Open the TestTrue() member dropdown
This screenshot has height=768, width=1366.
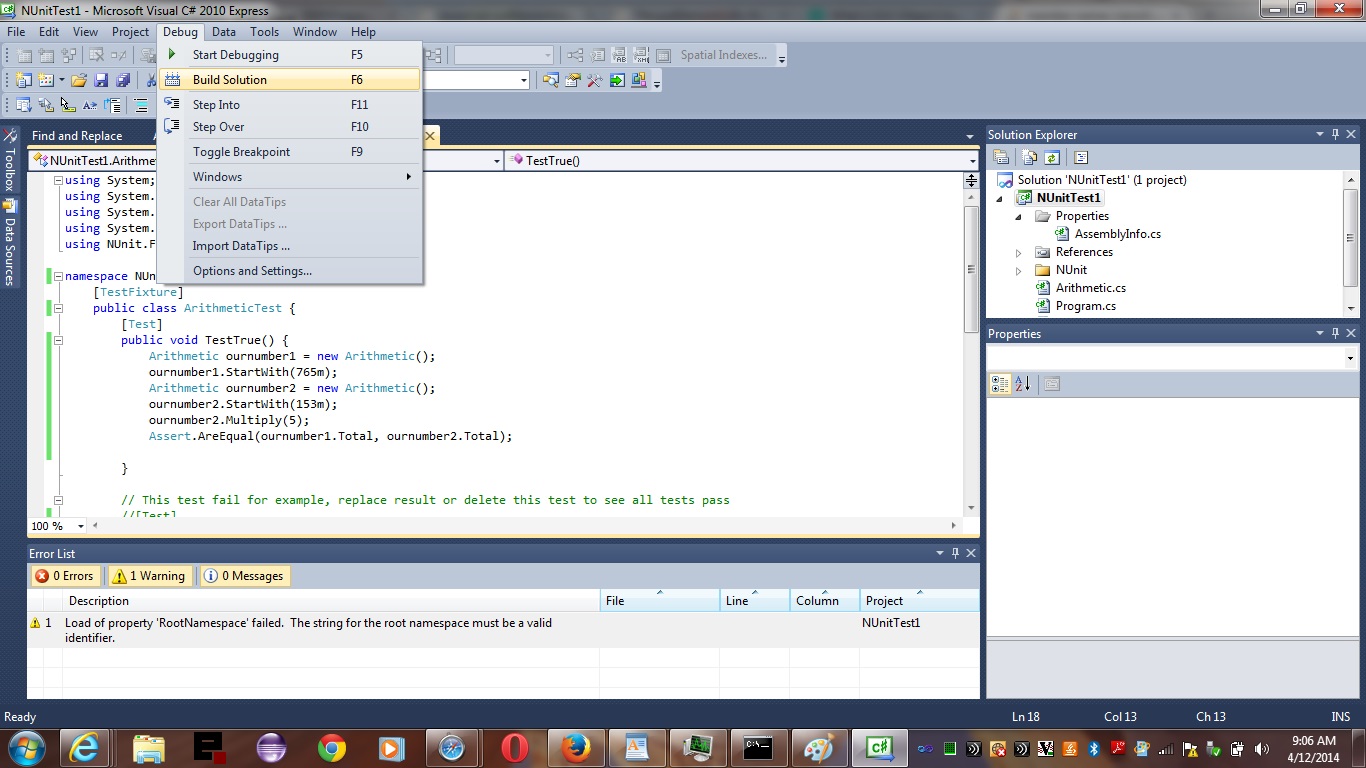click(x=972, y=161)
